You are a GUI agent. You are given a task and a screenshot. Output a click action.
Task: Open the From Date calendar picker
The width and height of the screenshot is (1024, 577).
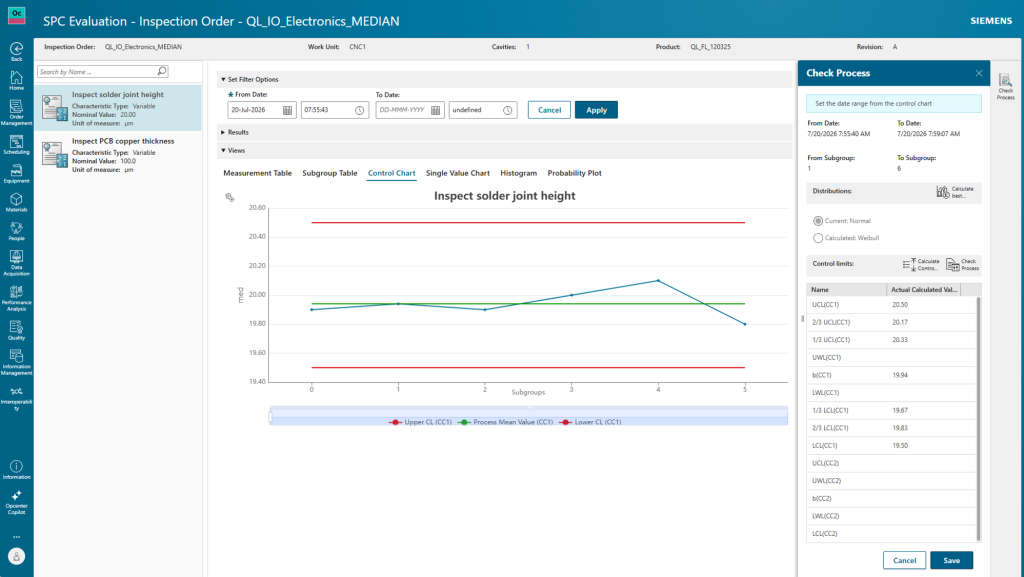click(x=287, y=110)
